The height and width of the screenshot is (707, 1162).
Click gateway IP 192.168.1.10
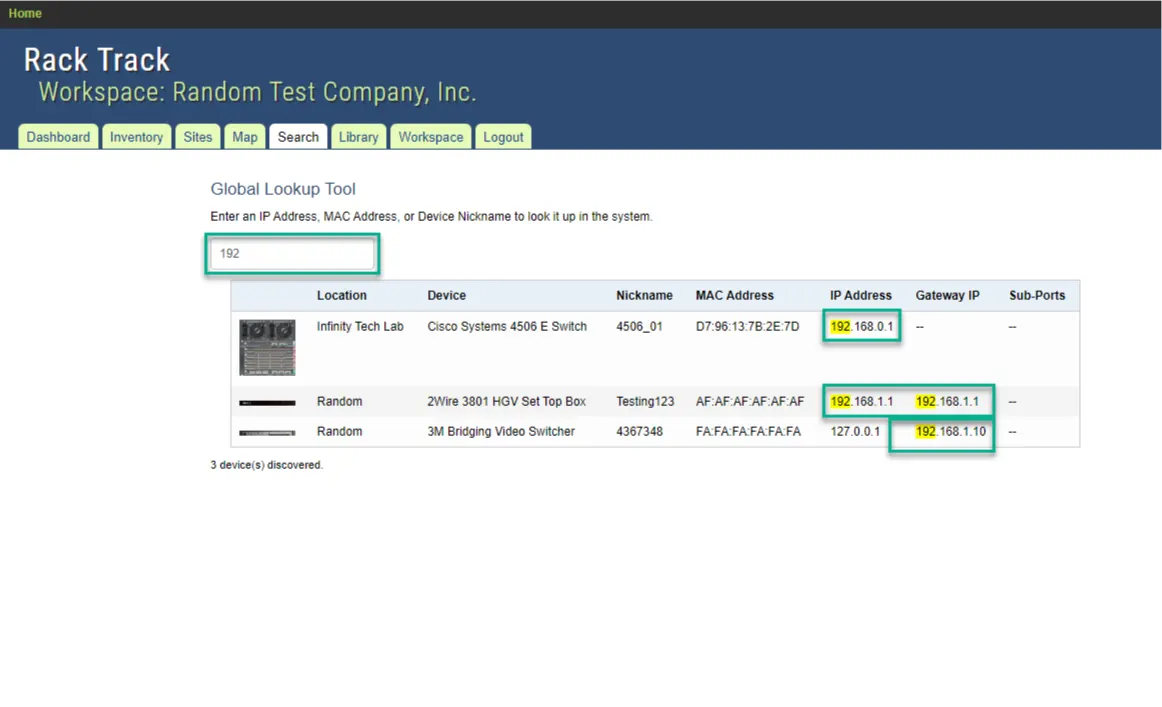(951, 431)
